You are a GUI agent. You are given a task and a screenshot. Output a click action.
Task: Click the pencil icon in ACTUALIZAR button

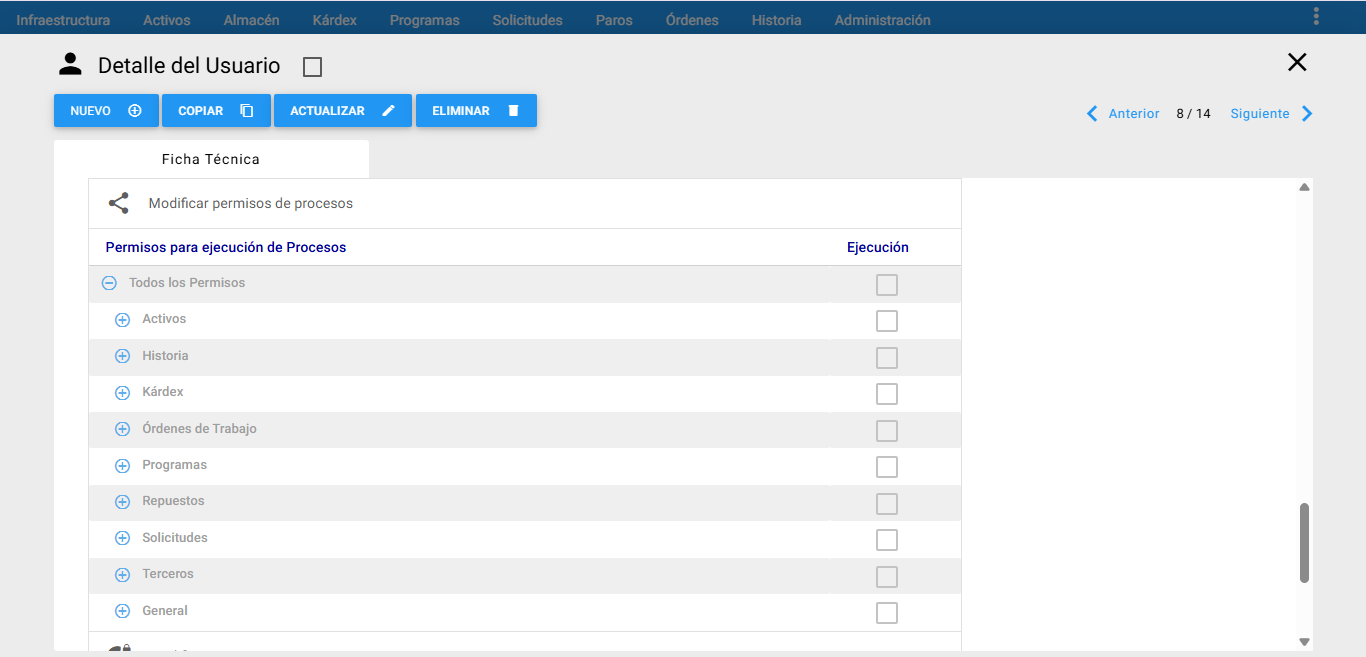(389, 111)
